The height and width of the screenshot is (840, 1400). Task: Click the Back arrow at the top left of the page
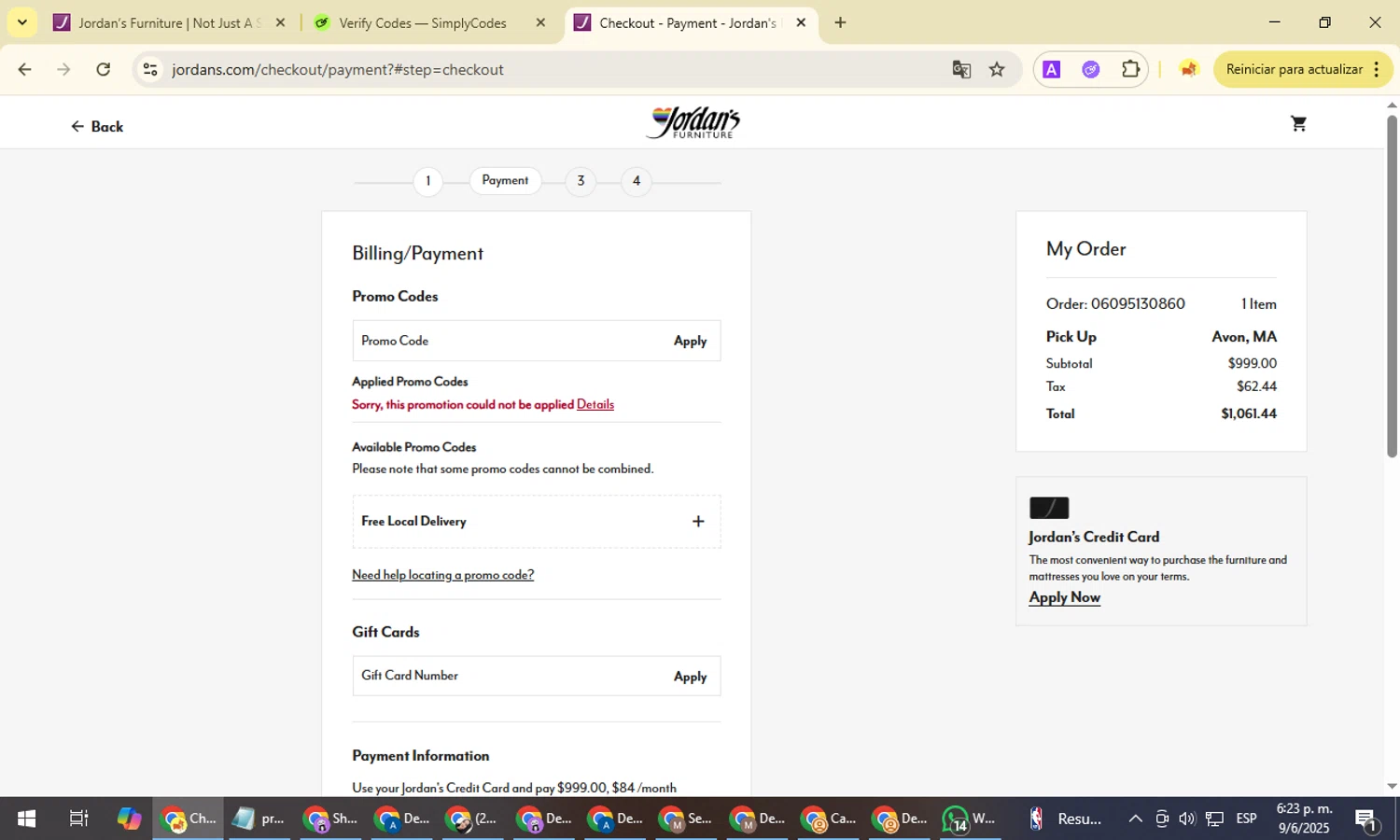[x=97, y=126]
